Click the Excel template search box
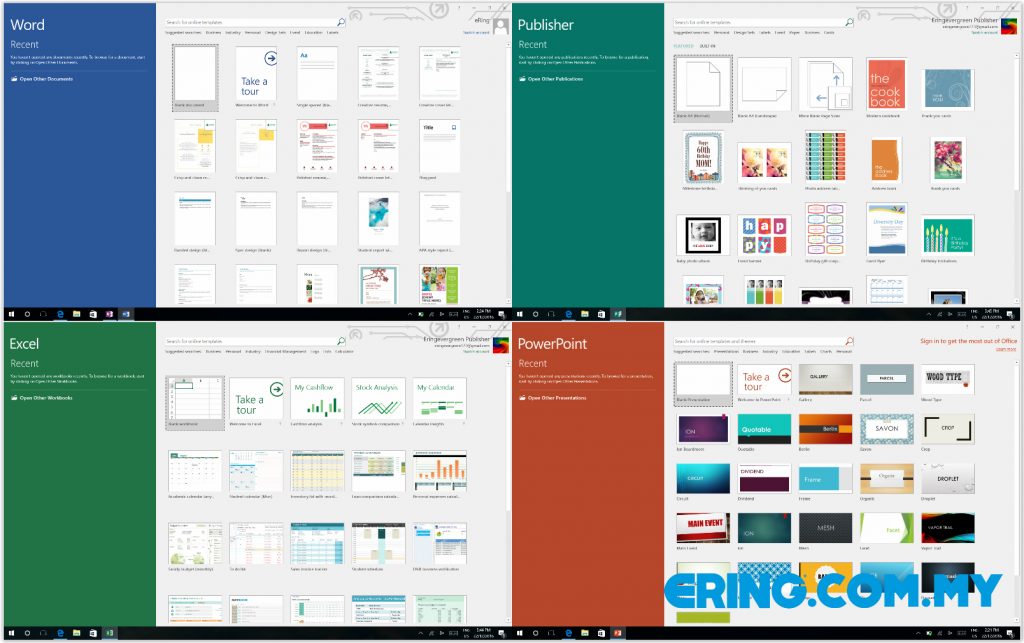Screen dimensions: 1024x643 pos(255,341)
